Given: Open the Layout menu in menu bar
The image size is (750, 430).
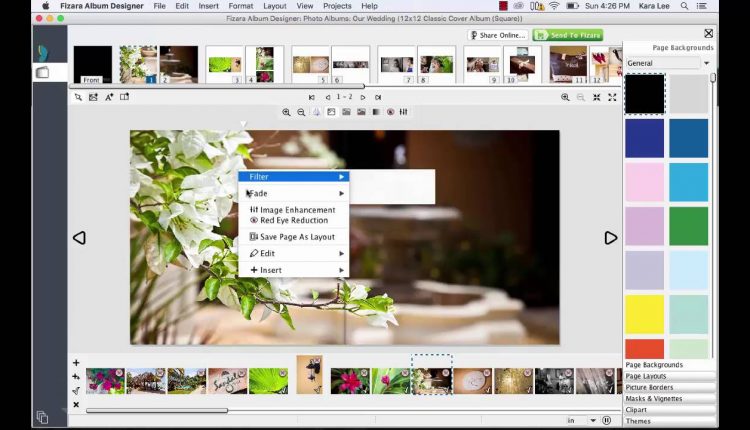Looking at the screenshot, I should coord(275,6).
